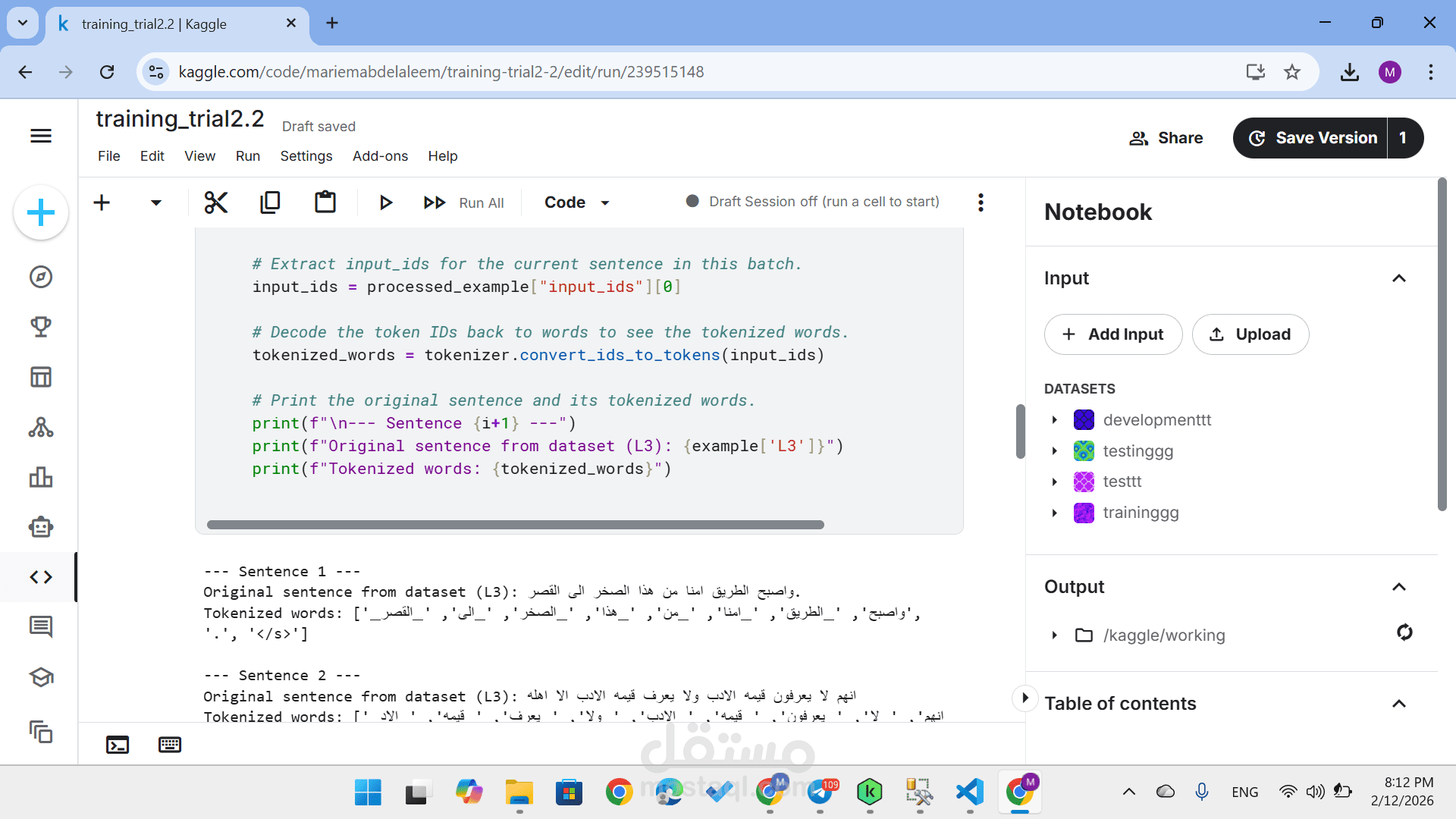Collapse the Output section chevron
The height and width of the screenshot is (819, 1456).
[1399, 587]
